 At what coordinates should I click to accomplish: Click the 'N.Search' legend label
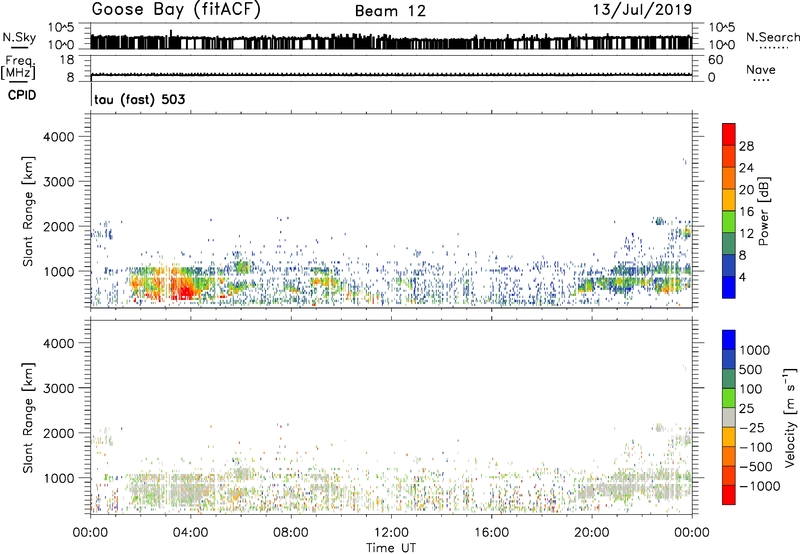772,37
